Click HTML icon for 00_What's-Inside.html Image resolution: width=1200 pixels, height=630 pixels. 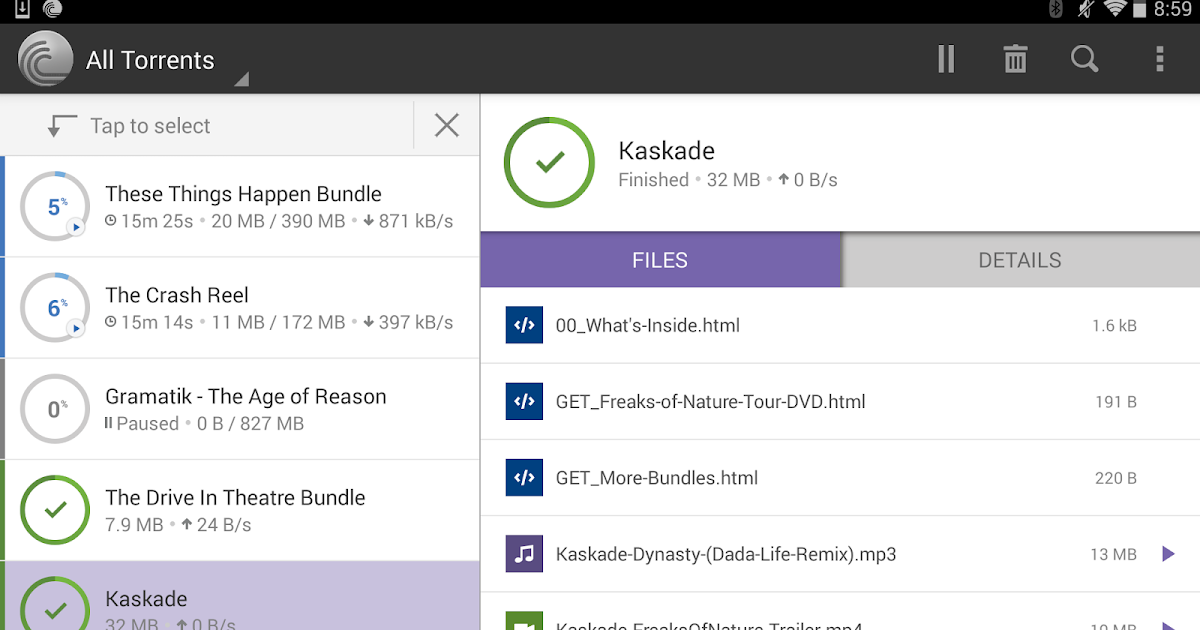coord(524,325)
